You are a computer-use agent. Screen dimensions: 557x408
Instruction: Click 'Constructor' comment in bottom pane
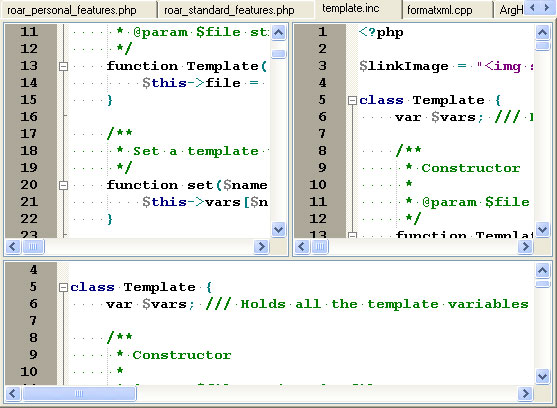point(182,355)
